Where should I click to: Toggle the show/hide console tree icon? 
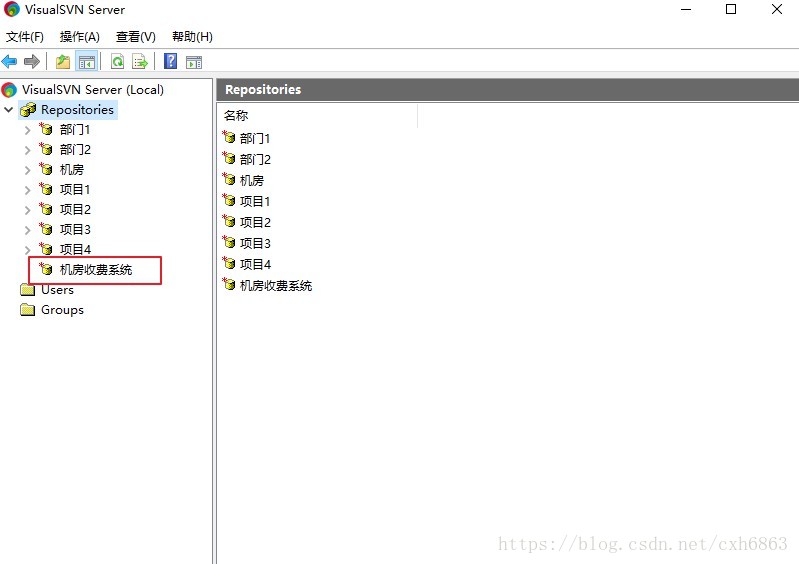click(87, 62)
